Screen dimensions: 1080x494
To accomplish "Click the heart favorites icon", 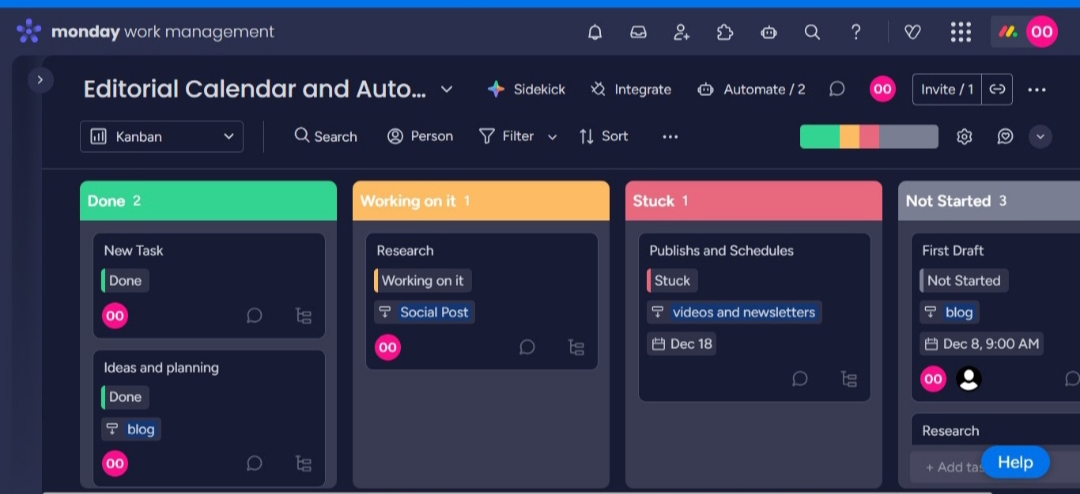I will [x=912, y=32].
